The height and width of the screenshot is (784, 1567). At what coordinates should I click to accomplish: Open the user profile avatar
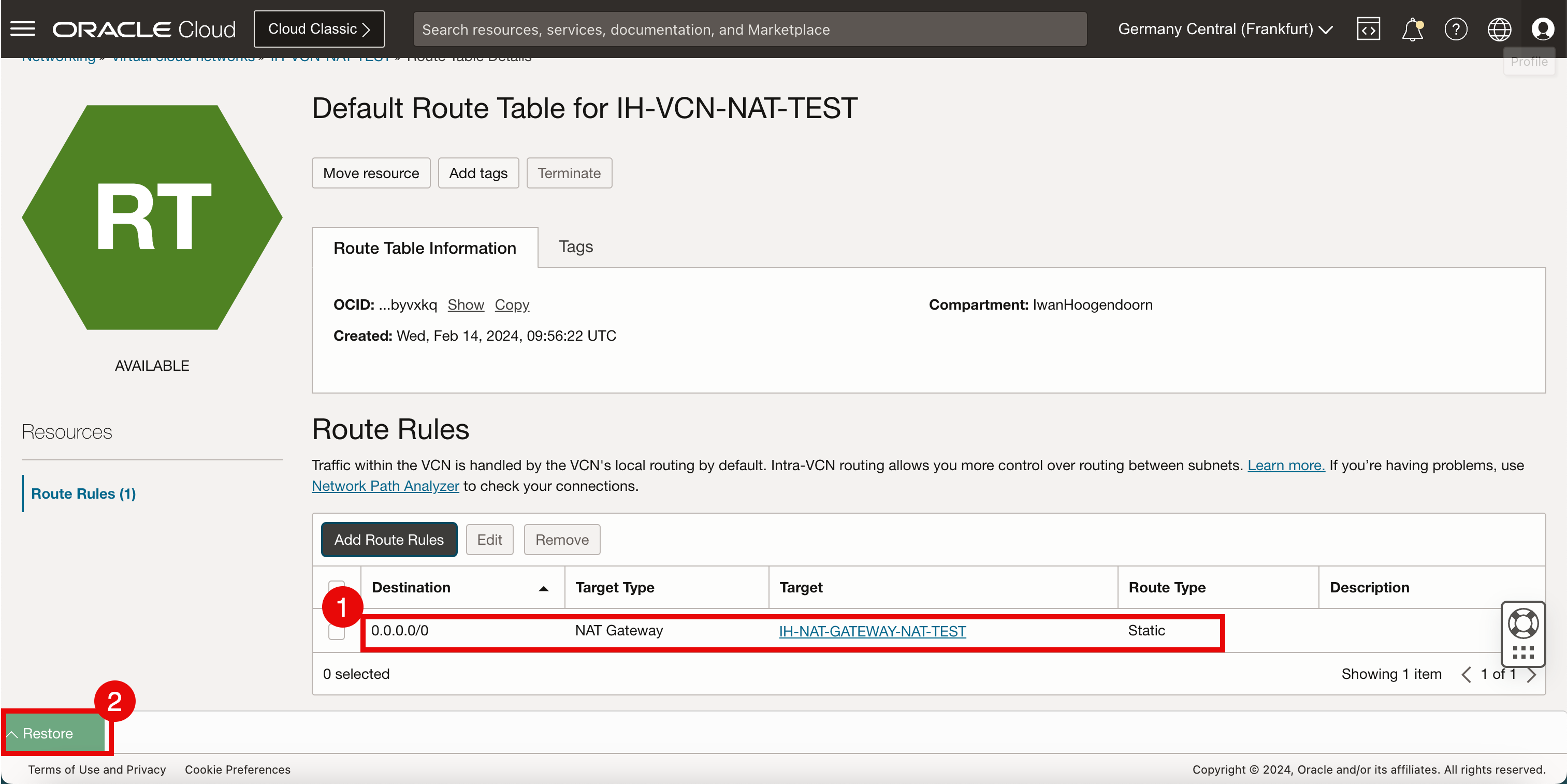[x=1543, y=28]
